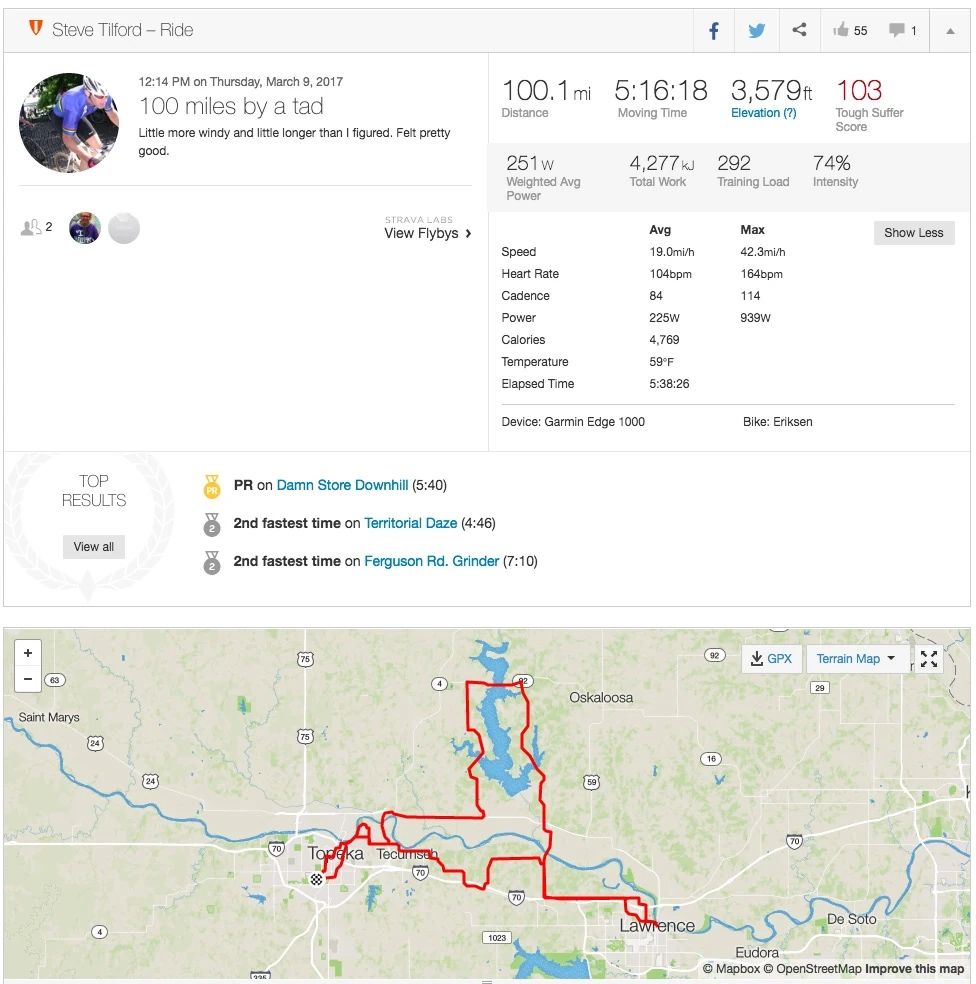Open the Territorial Daze segment
This screenshot has height=984, width=976.
(x=410, y=523)
